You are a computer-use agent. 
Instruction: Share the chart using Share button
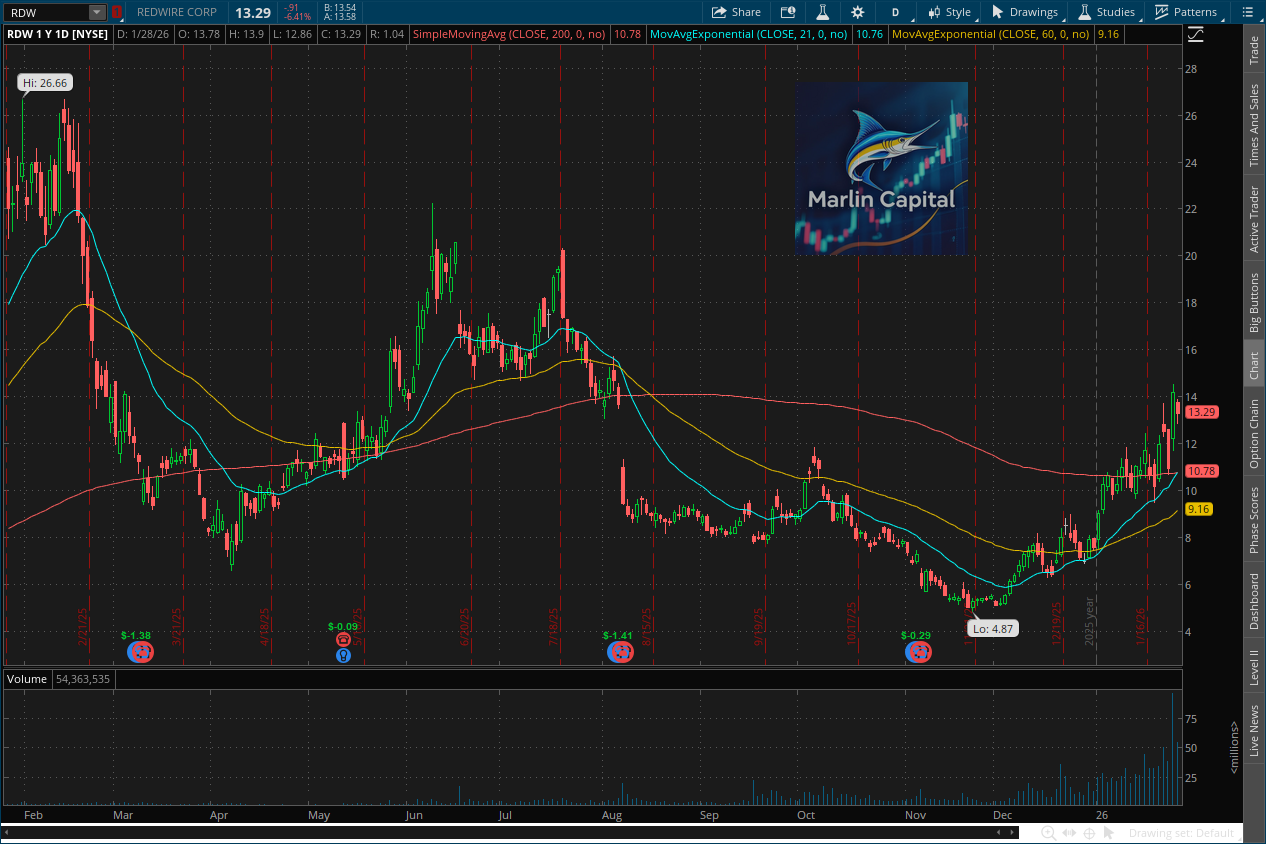[x=736, y=12]
